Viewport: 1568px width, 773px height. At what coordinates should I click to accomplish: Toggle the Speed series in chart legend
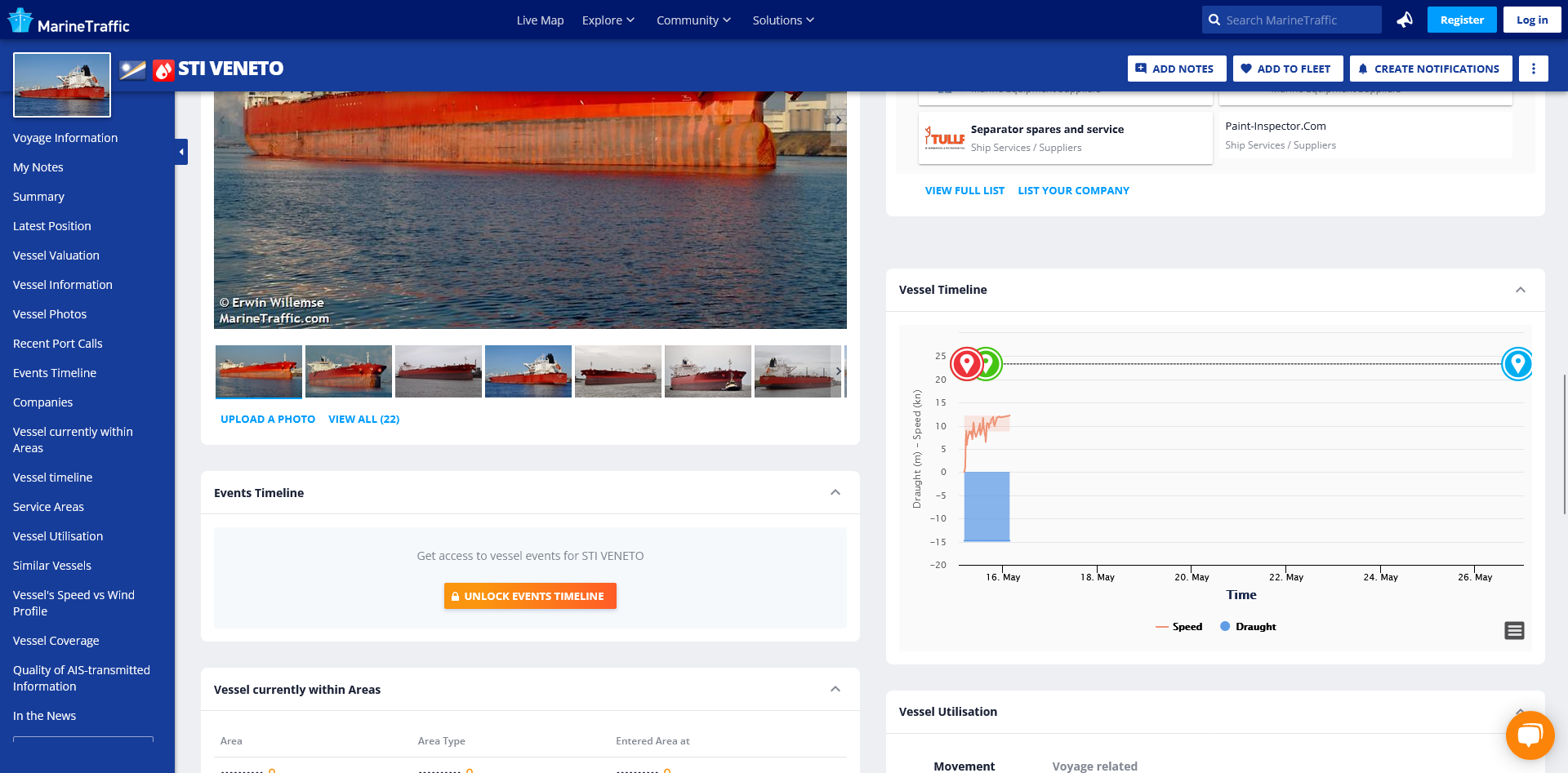1178,627
